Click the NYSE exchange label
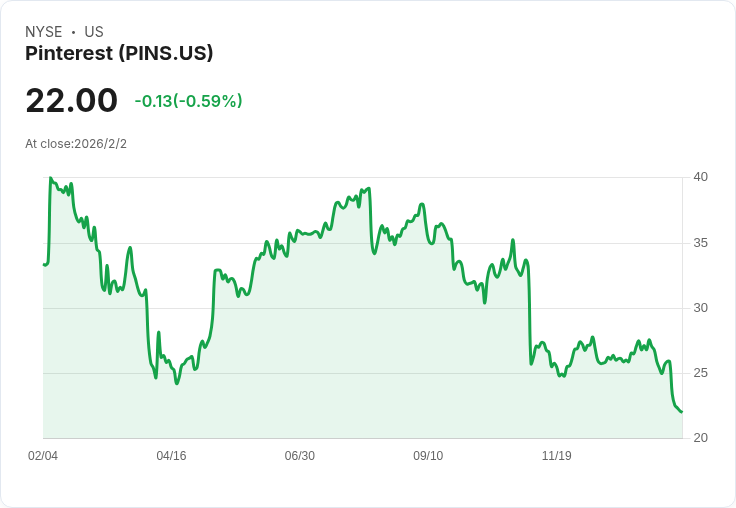The width and height of the screenshot is (736, 508). 44,32
